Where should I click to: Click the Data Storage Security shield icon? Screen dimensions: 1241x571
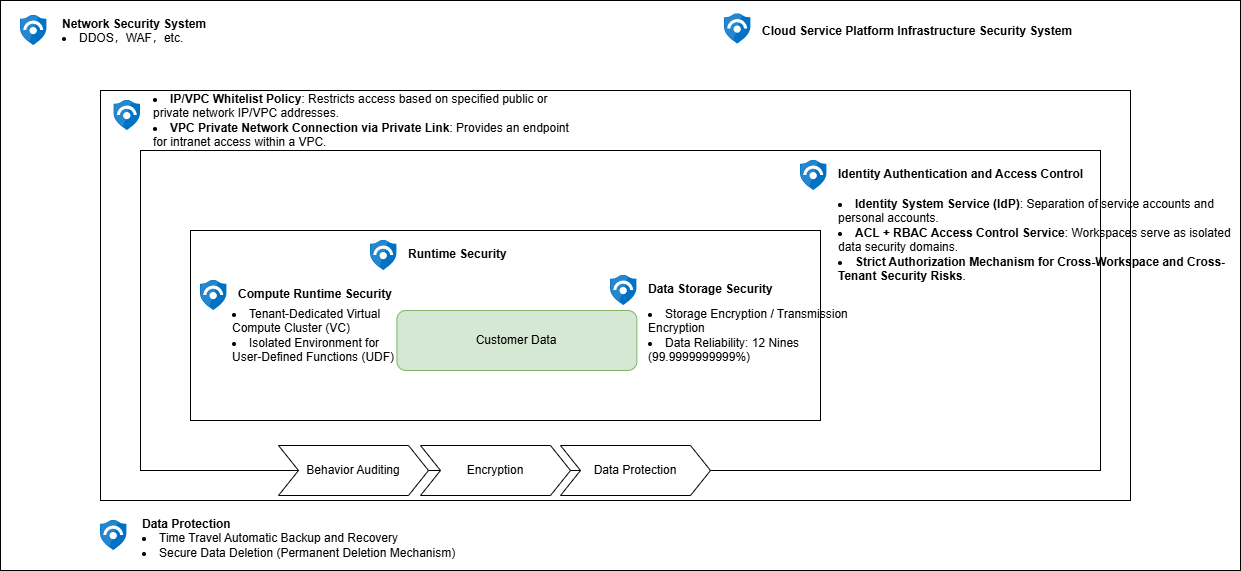coord(623,290)
